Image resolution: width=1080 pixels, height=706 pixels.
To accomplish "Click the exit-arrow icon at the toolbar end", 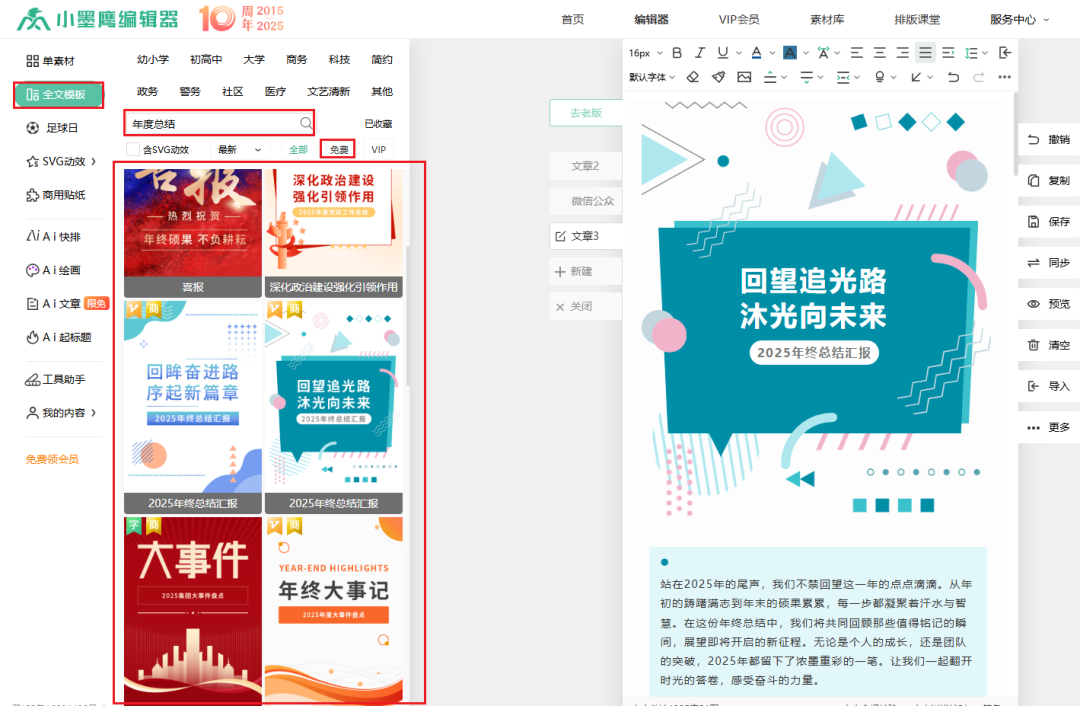I will tap(1005, 52).
